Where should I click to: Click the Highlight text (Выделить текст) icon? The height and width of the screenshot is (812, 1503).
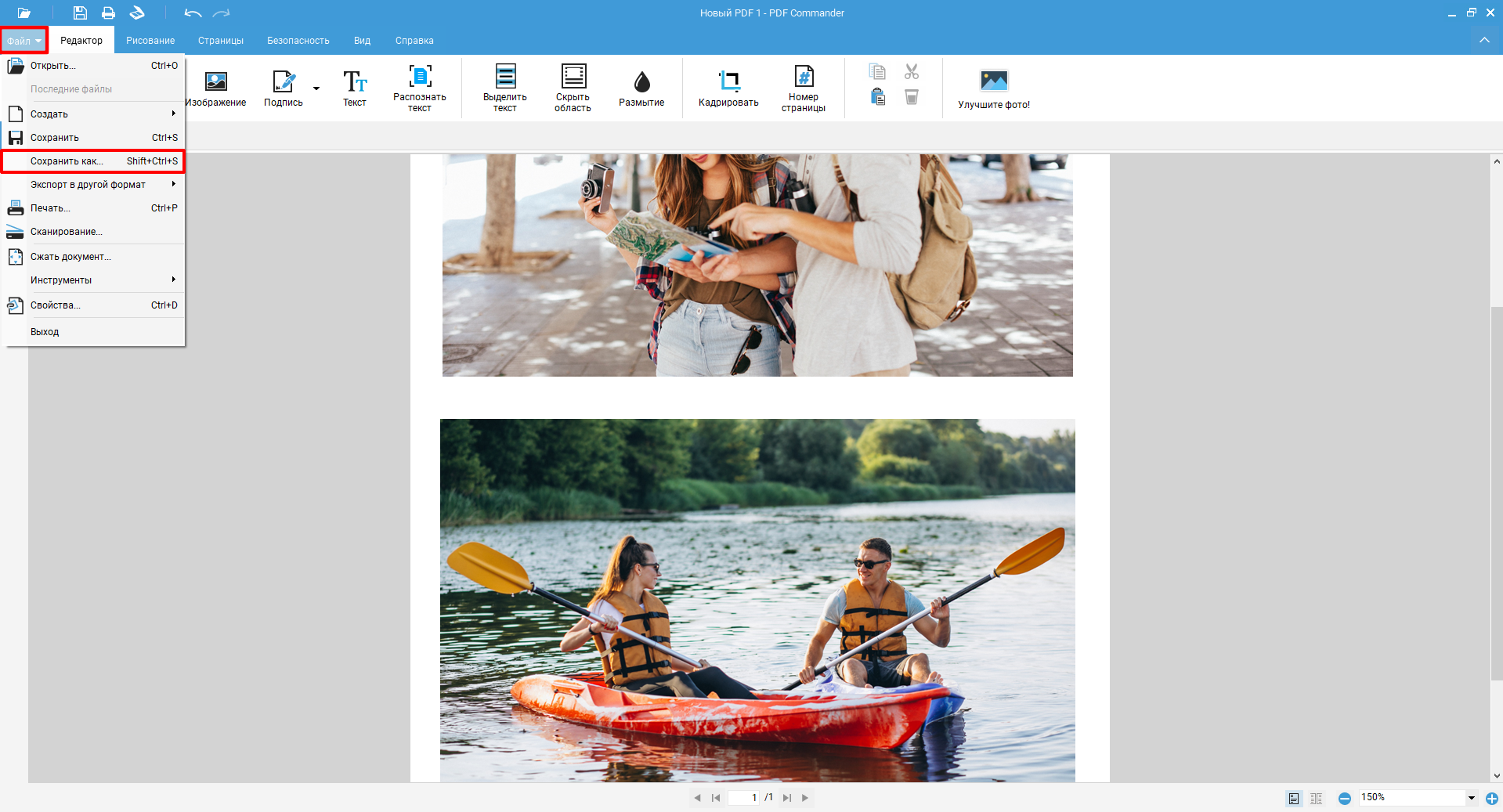coord(505,76)
